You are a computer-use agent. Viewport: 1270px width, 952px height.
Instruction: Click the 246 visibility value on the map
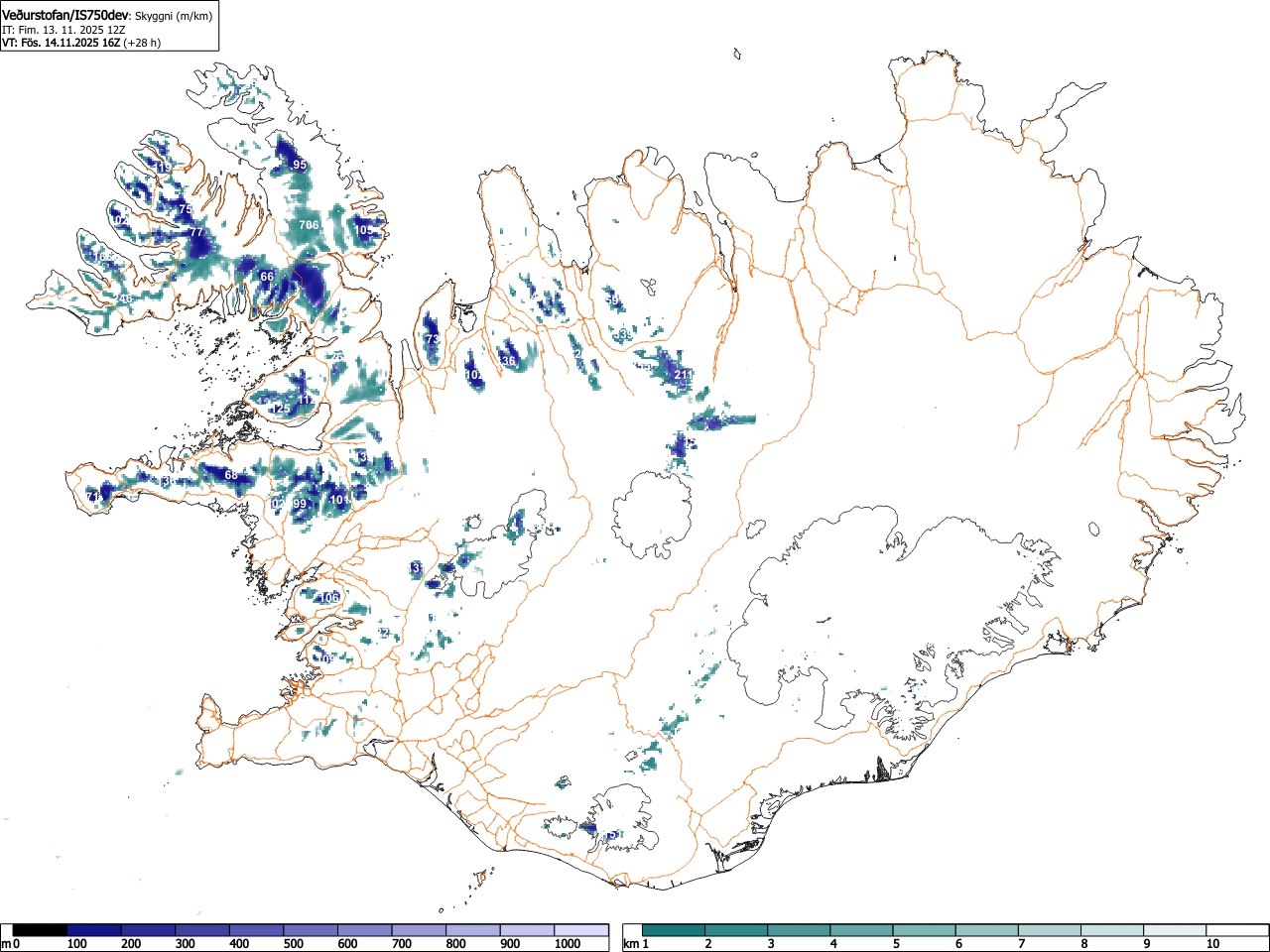(122, 298)
